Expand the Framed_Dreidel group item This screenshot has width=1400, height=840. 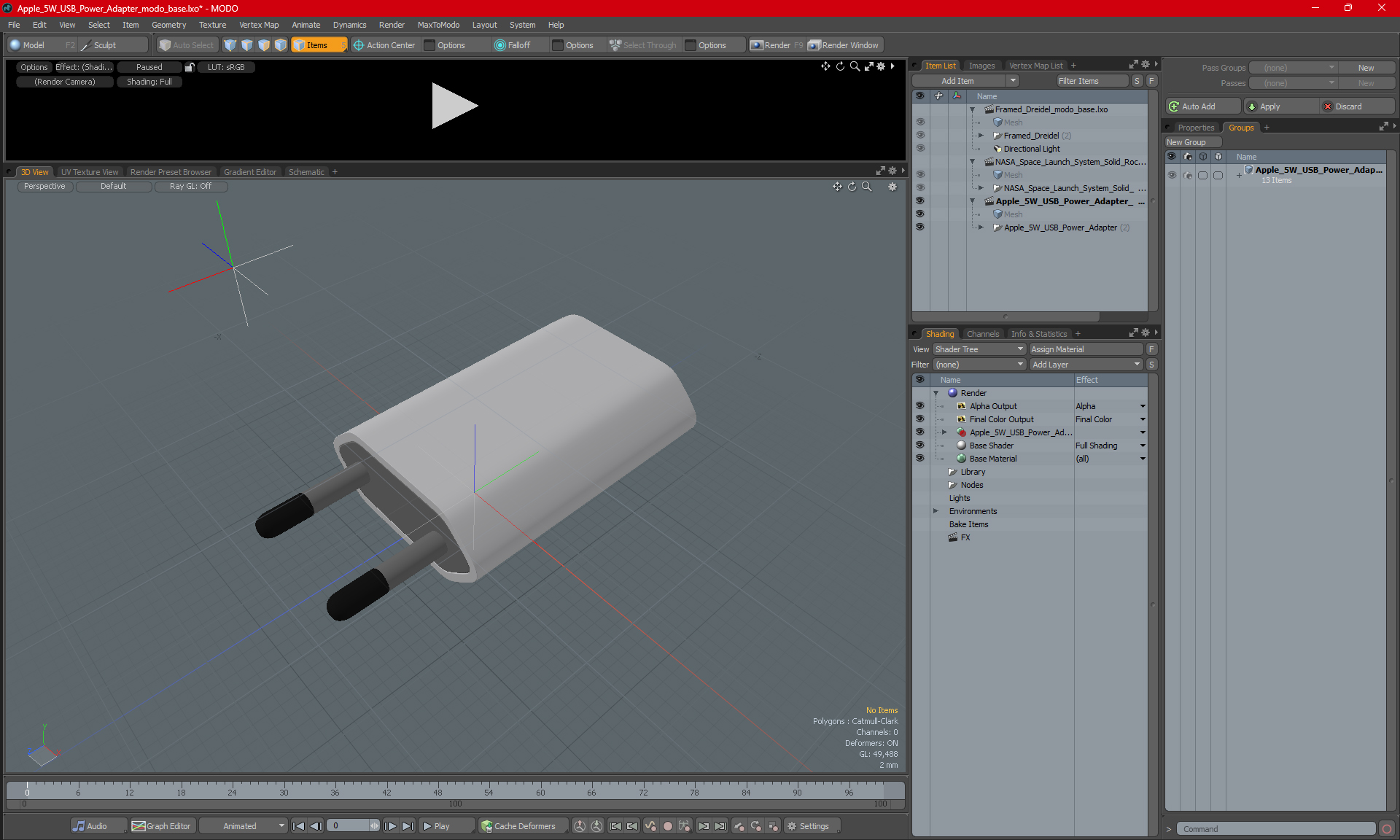981,136
